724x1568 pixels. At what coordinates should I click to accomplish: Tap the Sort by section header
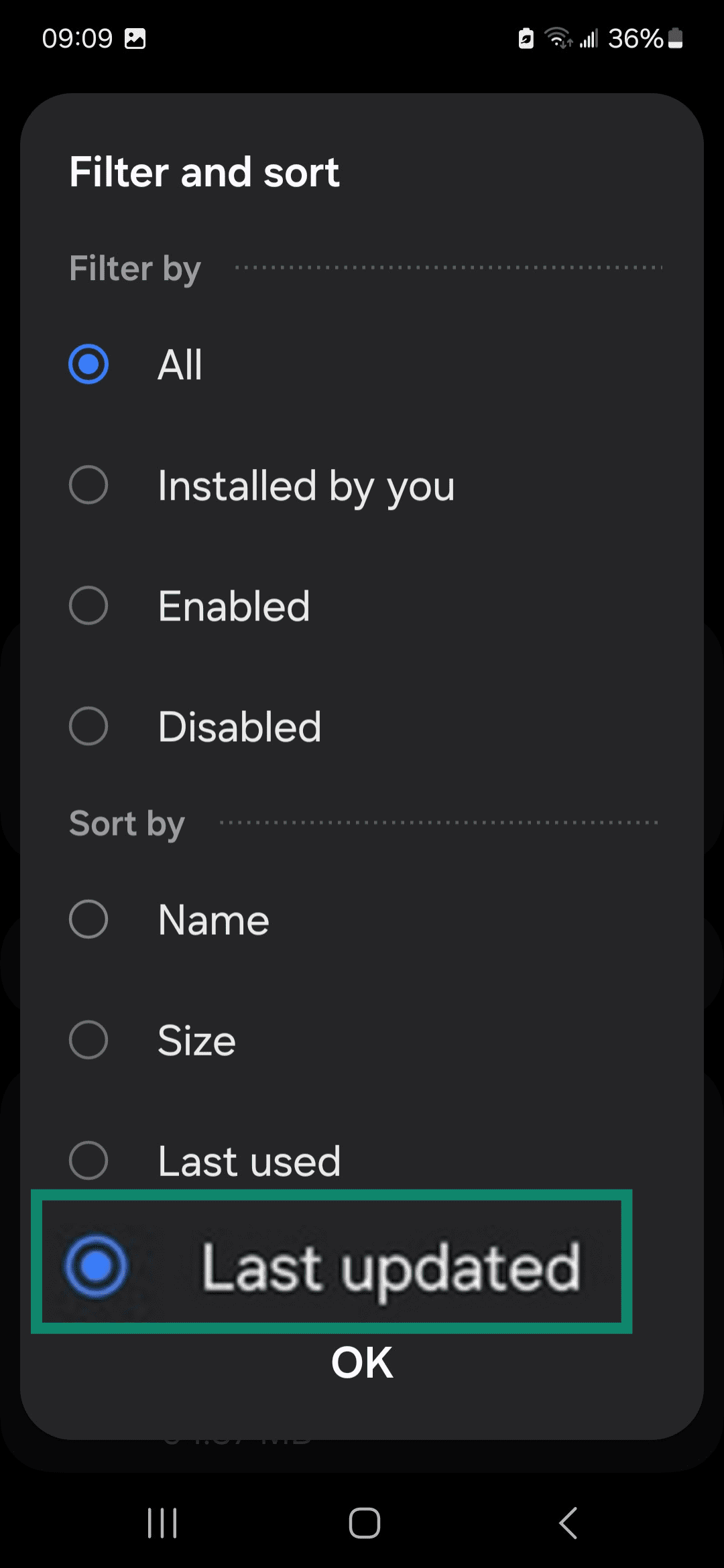[x=126, y=823]
